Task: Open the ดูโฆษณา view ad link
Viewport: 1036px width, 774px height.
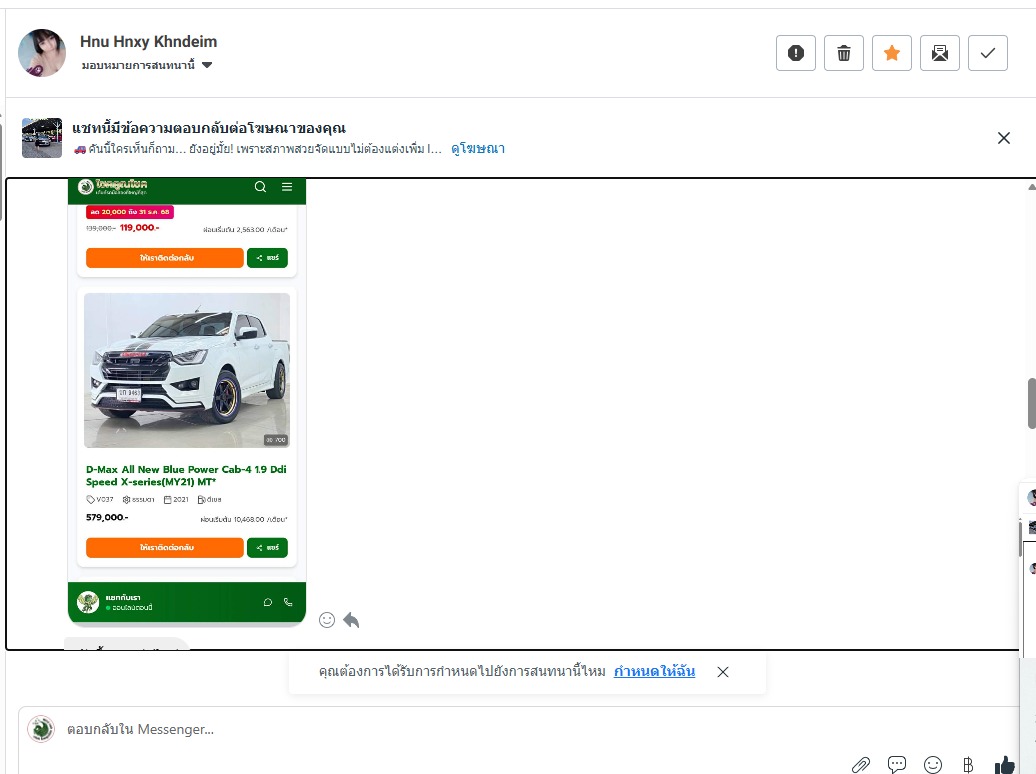Action: tap(478, 149)
